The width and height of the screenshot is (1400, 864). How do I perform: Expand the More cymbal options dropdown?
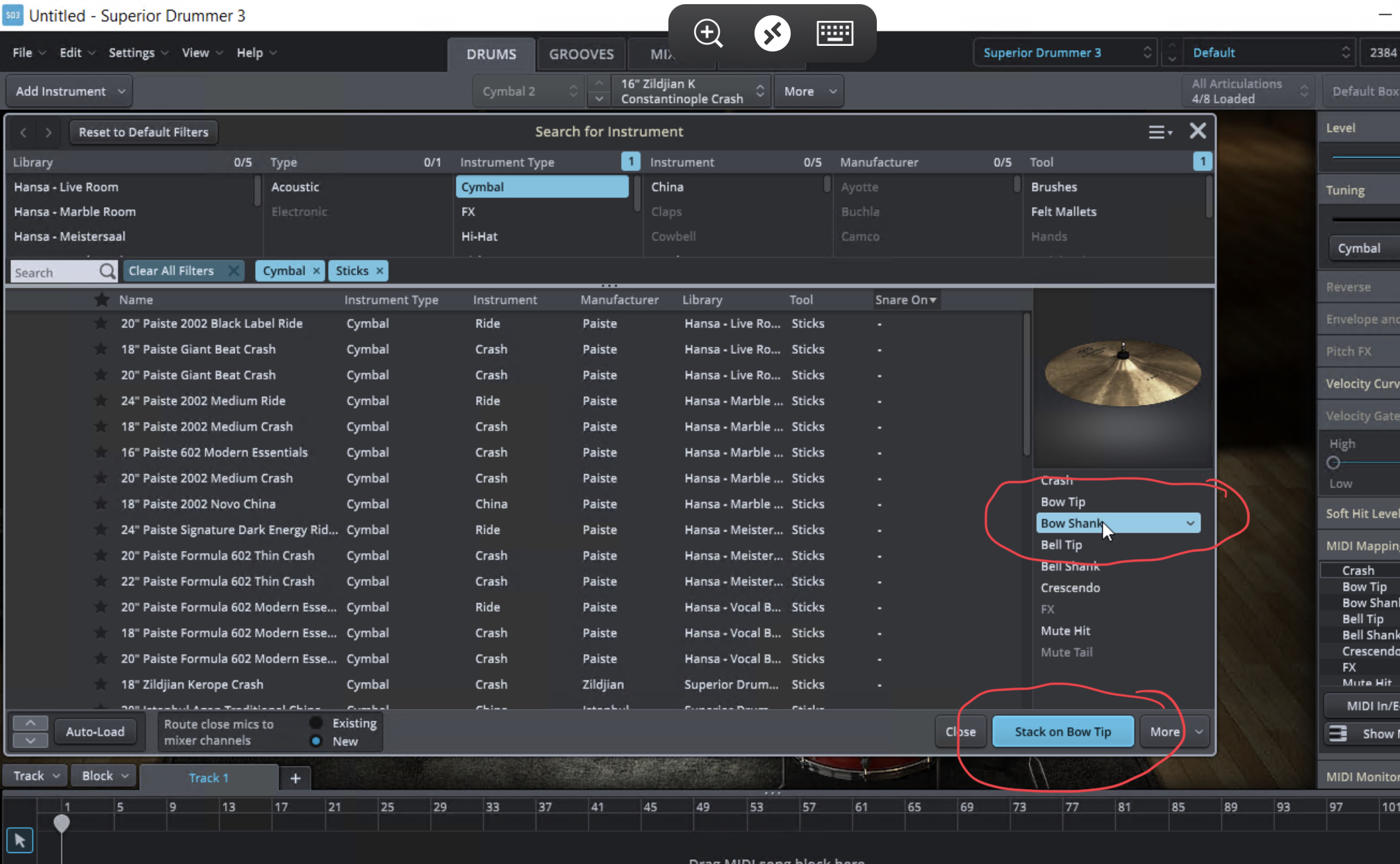pos(1198,731)
